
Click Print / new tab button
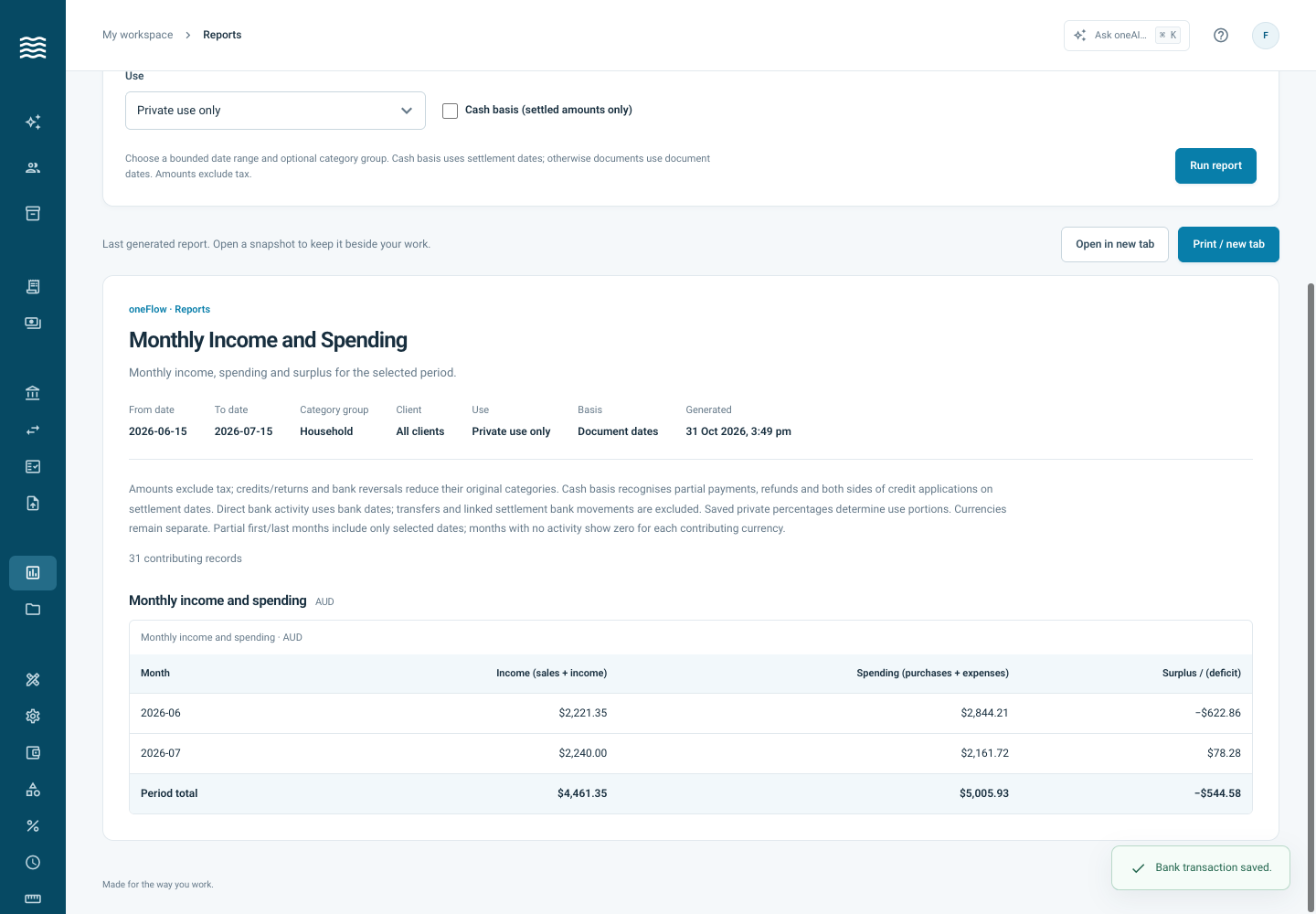[x=1228, y=244]
